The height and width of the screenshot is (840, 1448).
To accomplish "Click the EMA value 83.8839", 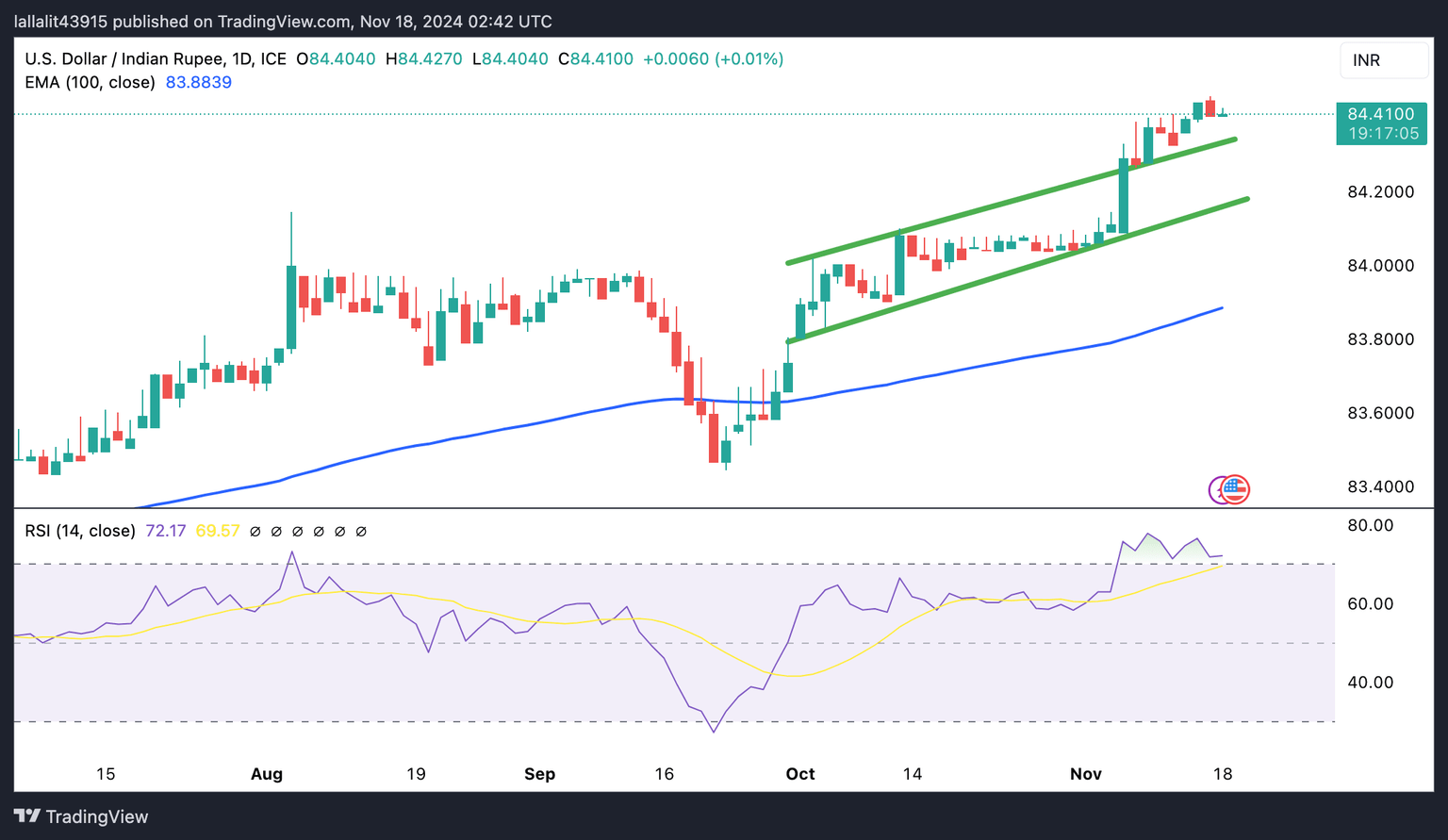I will click(x=199, y=82).
